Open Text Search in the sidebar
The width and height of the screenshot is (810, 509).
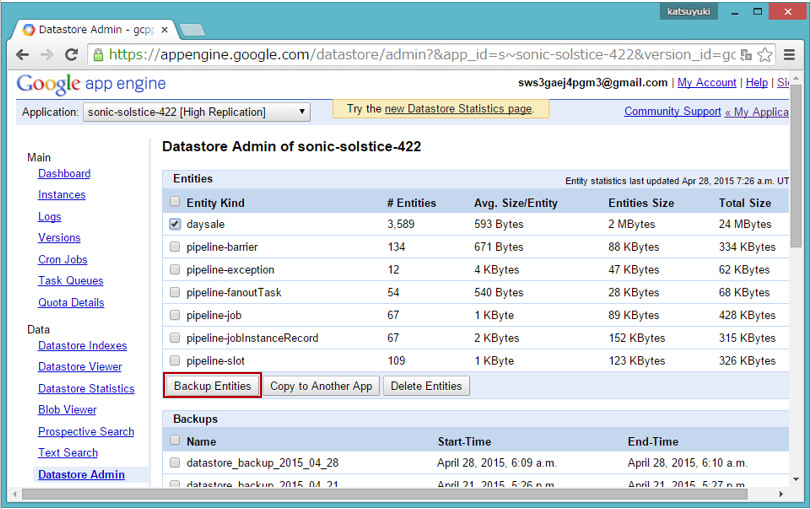point(68,453)
